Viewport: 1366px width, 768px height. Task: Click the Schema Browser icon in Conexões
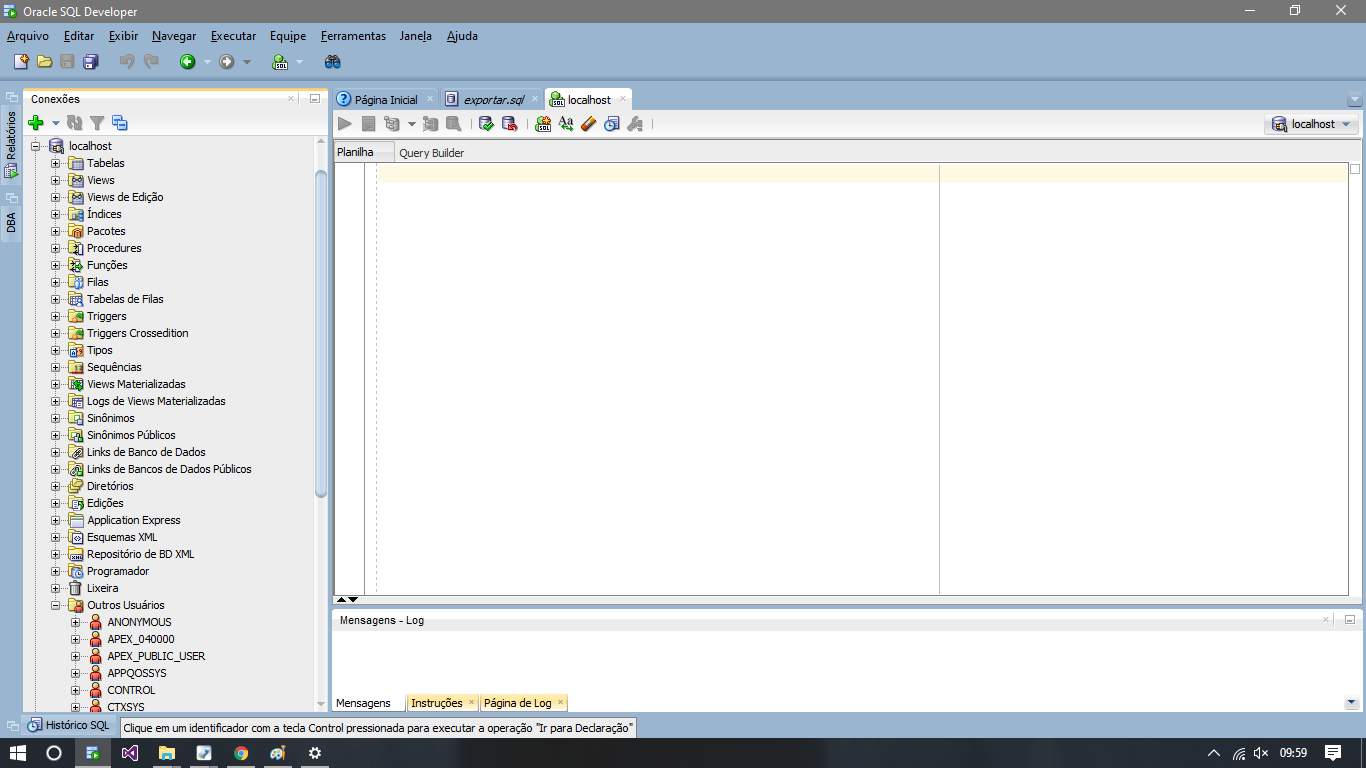[x=120, y=123]
